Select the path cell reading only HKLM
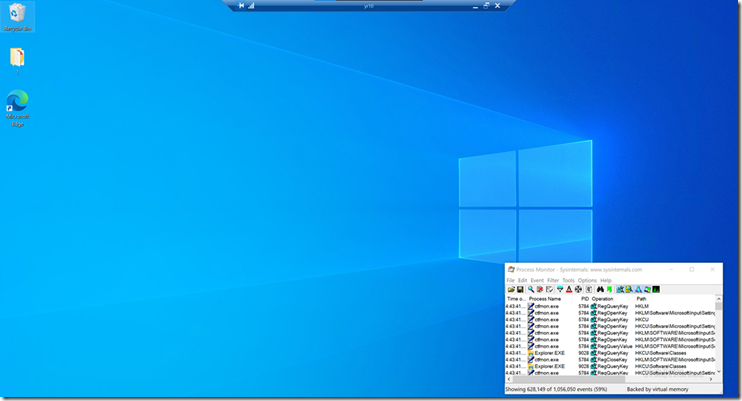Viewport: 742px width, 401px height. (x=642, y=306)
